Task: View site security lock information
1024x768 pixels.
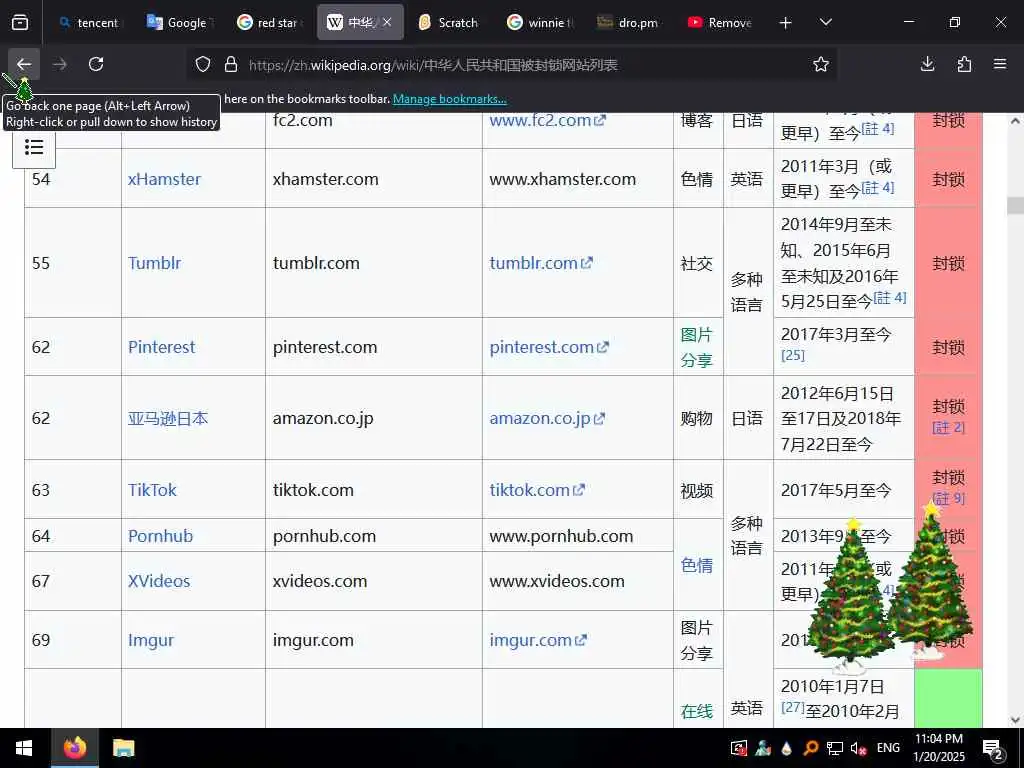Action: (x=231, y=65)
